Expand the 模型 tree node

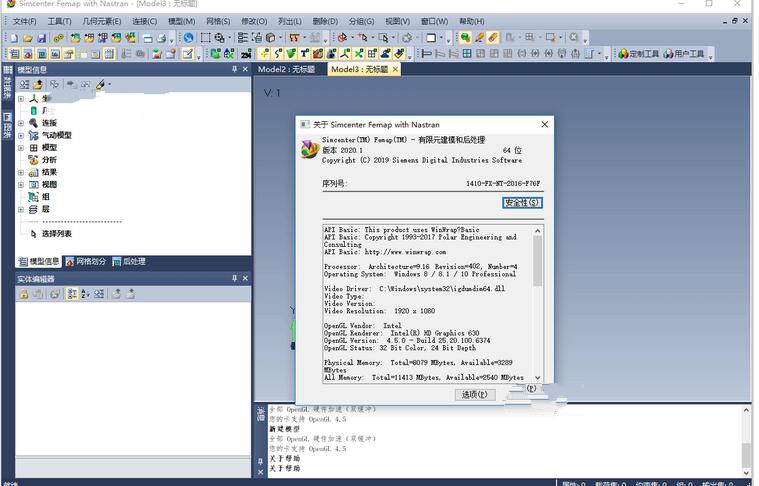point(21,148)
